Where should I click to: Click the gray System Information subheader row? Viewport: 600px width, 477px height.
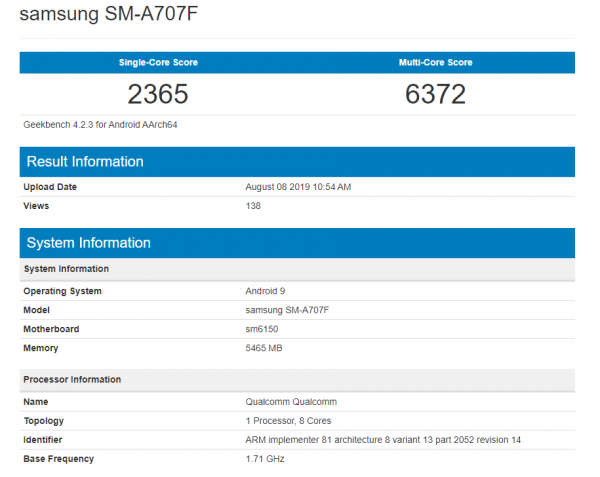[297, 269]
